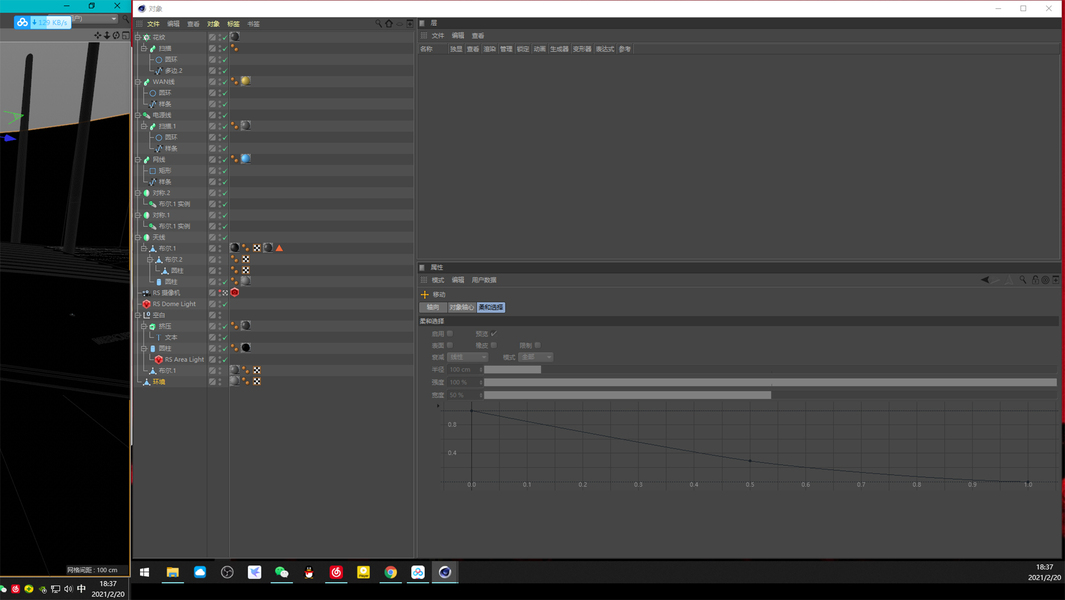Click the 生成器 column header in Layer panel
The height and width of the screenshot is (600, 1065).
[x=559, y=49]
